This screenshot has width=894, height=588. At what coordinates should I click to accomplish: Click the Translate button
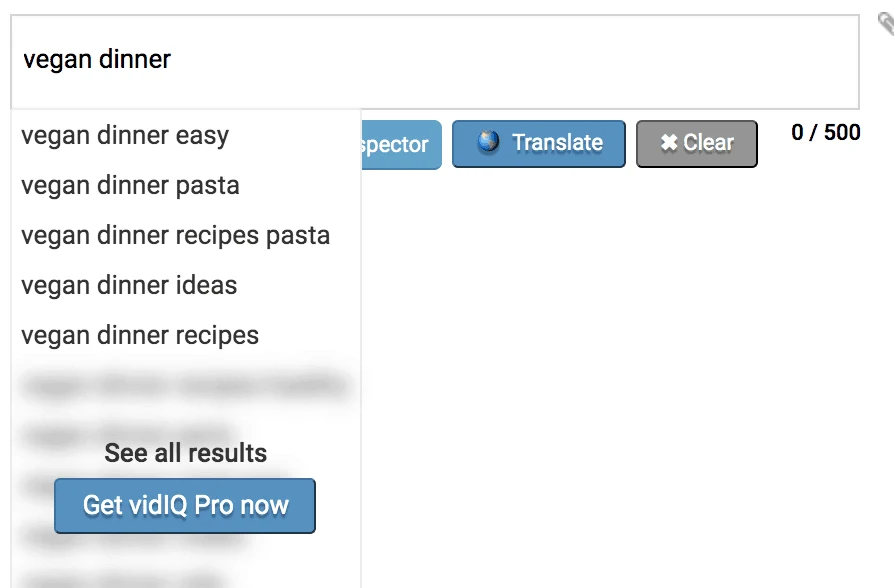pyautogui.click(x=538, y=143)
